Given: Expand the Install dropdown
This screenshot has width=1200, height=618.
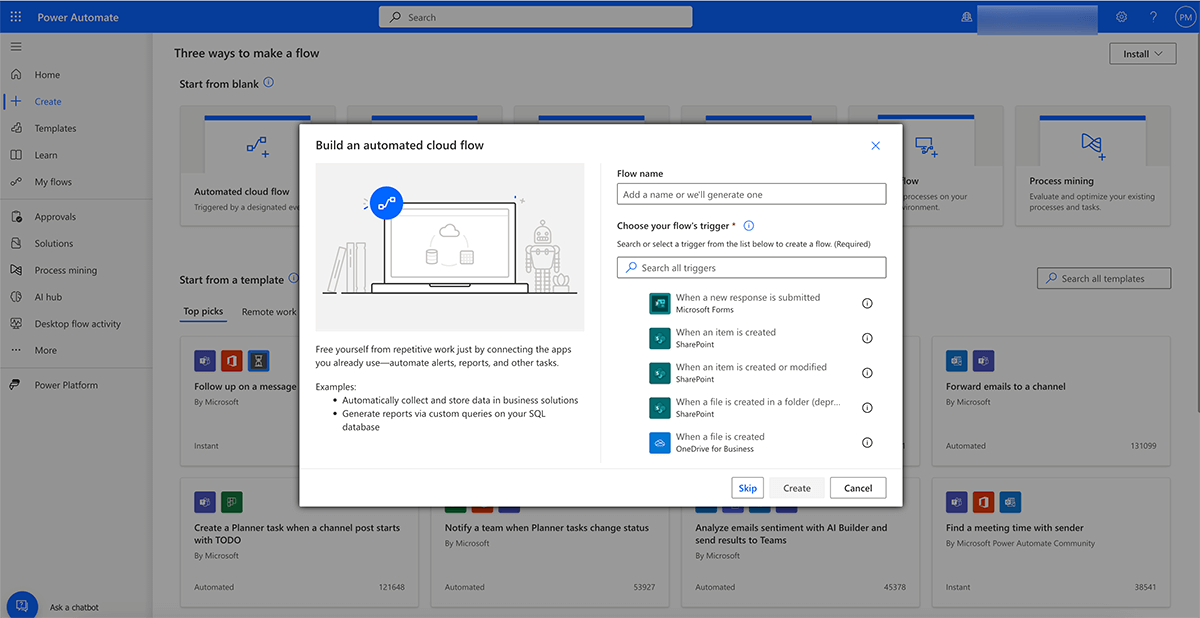Looking at the screenshot, I should pos(1143,54).
